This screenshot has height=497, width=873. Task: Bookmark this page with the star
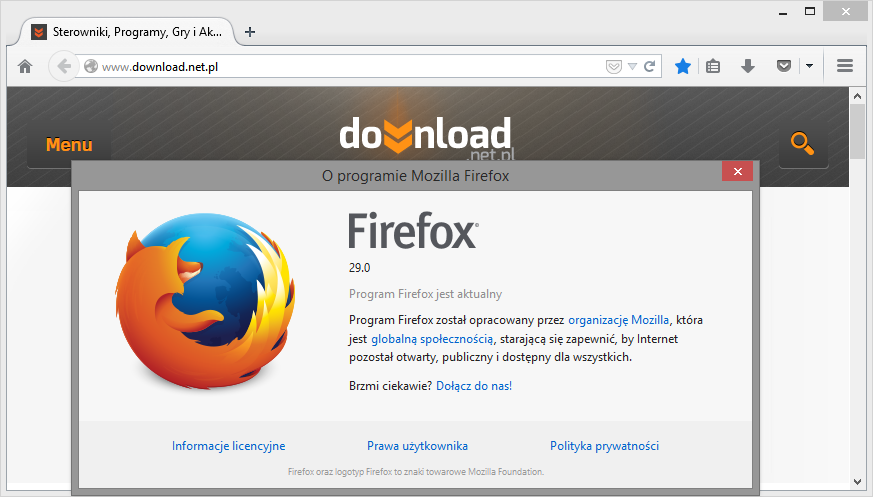click(x=683, y=67)
